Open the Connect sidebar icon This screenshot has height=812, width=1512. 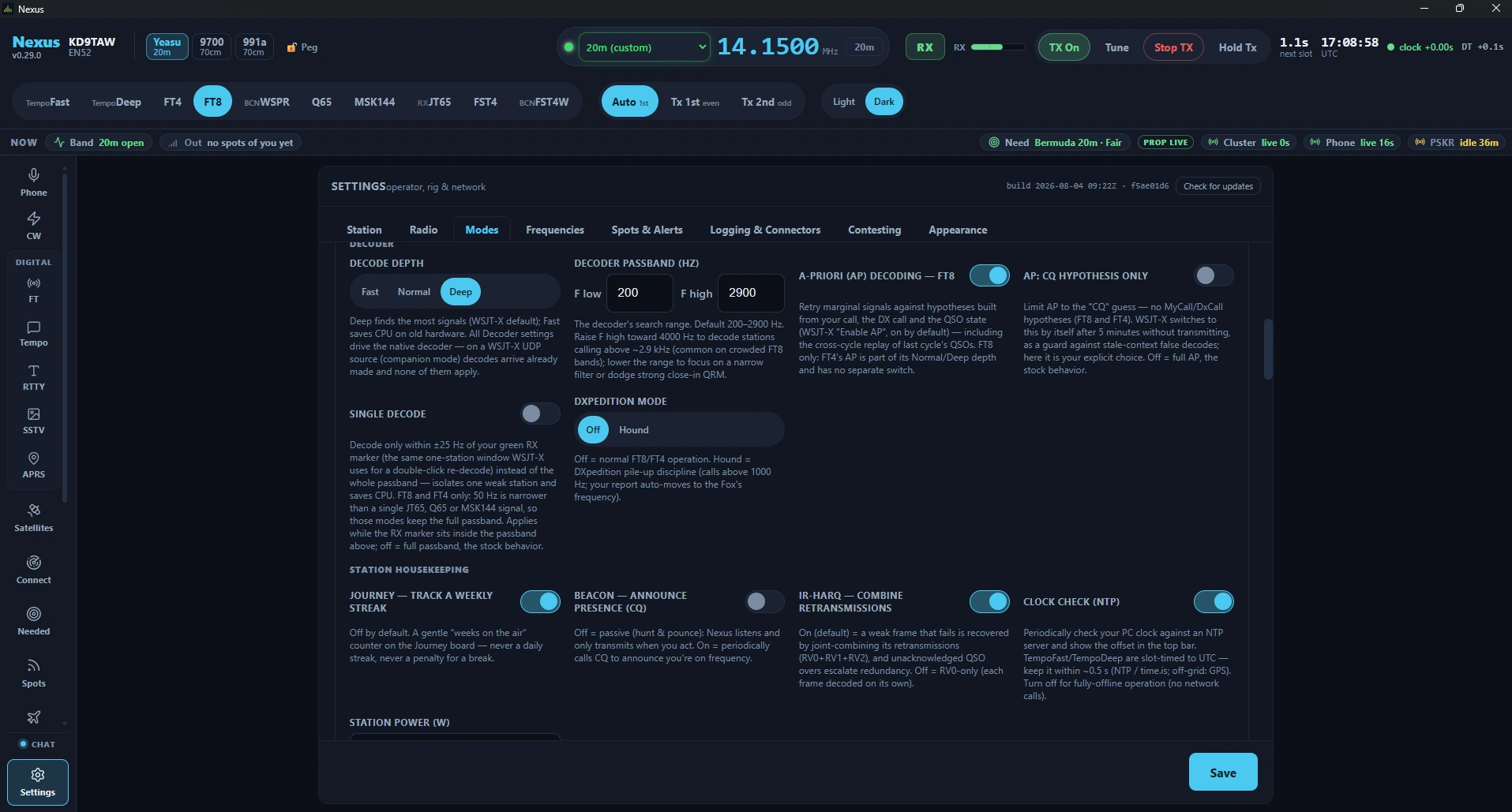[x=33, y=570]
